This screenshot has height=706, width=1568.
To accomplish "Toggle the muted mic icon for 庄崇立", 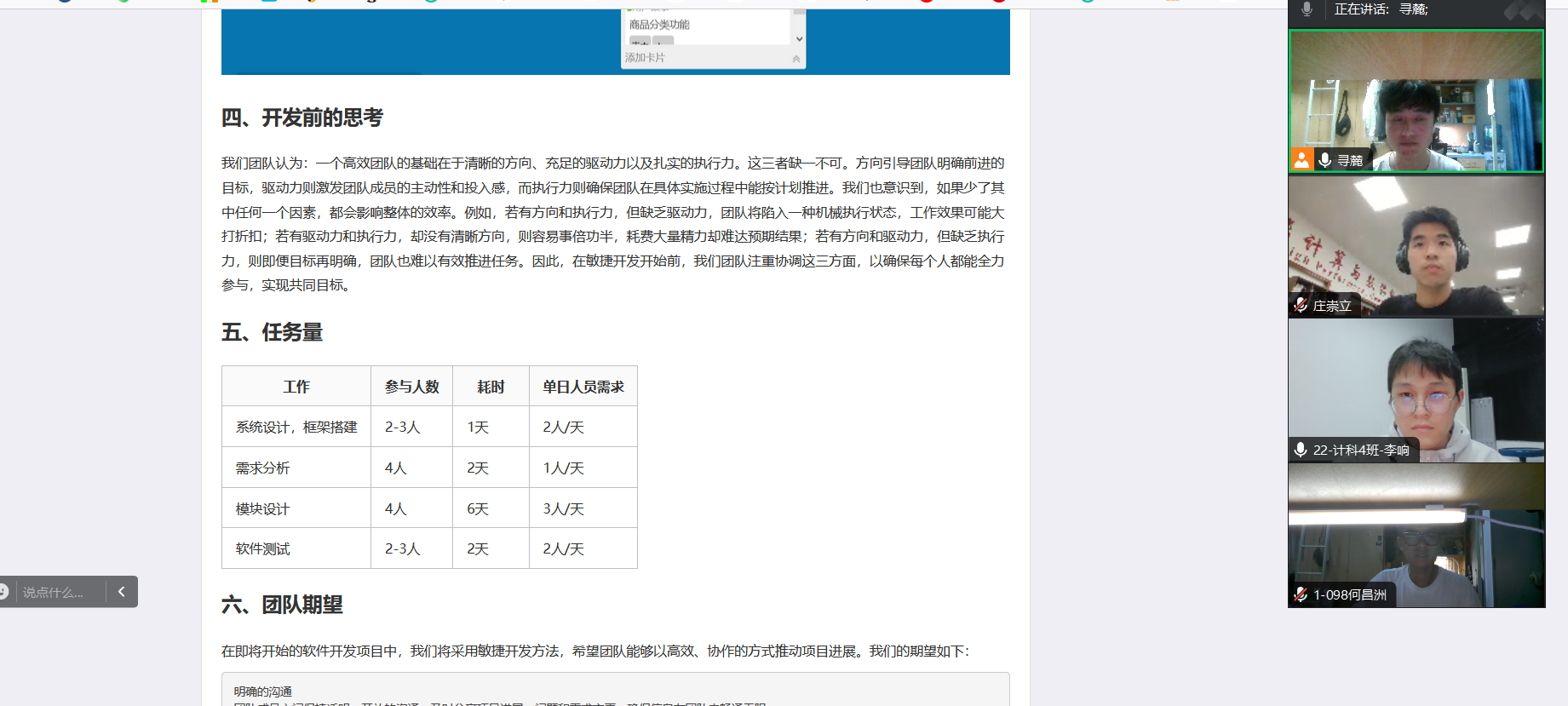I will [1301, 305].
